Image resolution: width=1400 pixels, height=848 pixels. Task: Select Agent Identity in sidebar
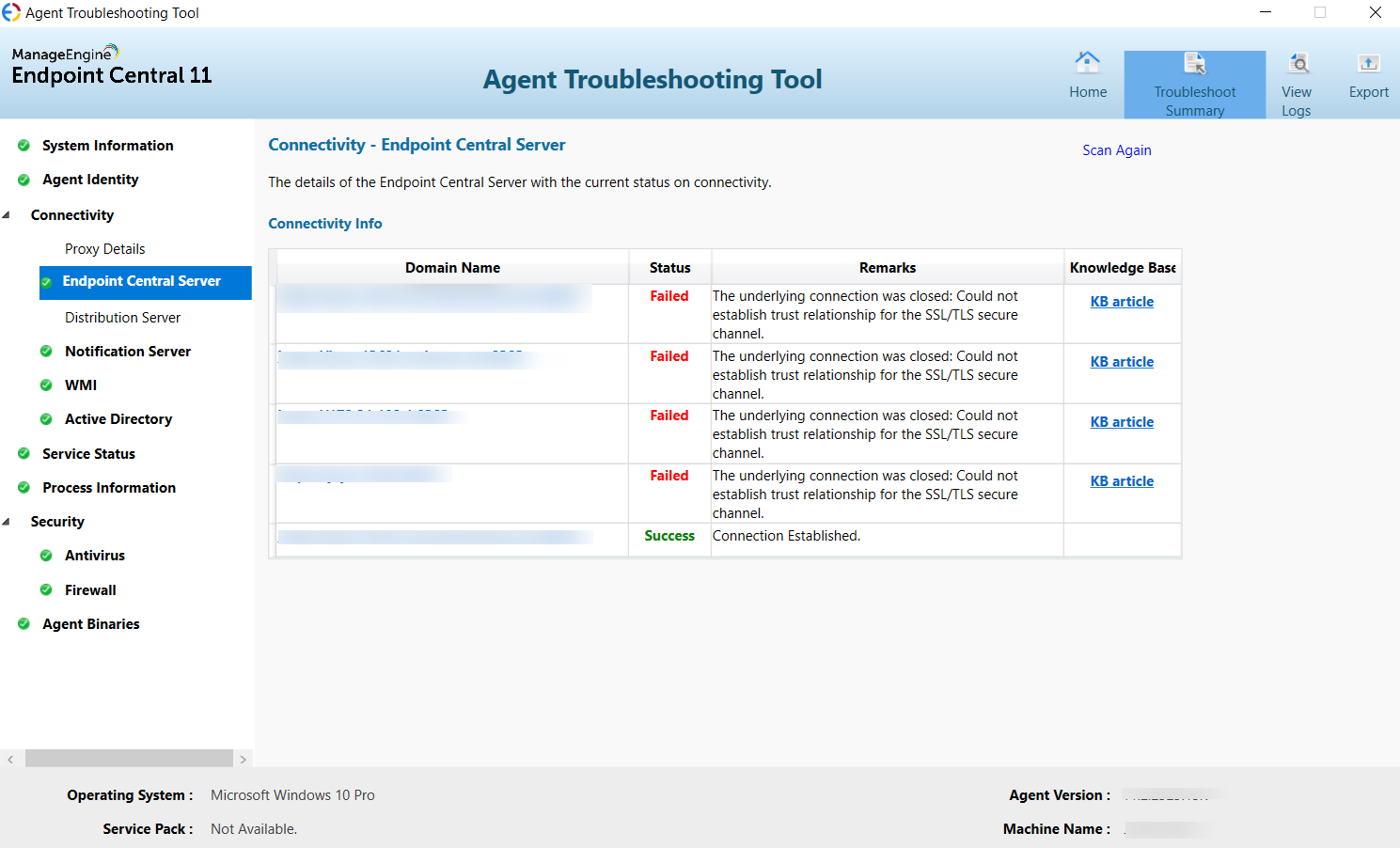click(x=90, y=180)
